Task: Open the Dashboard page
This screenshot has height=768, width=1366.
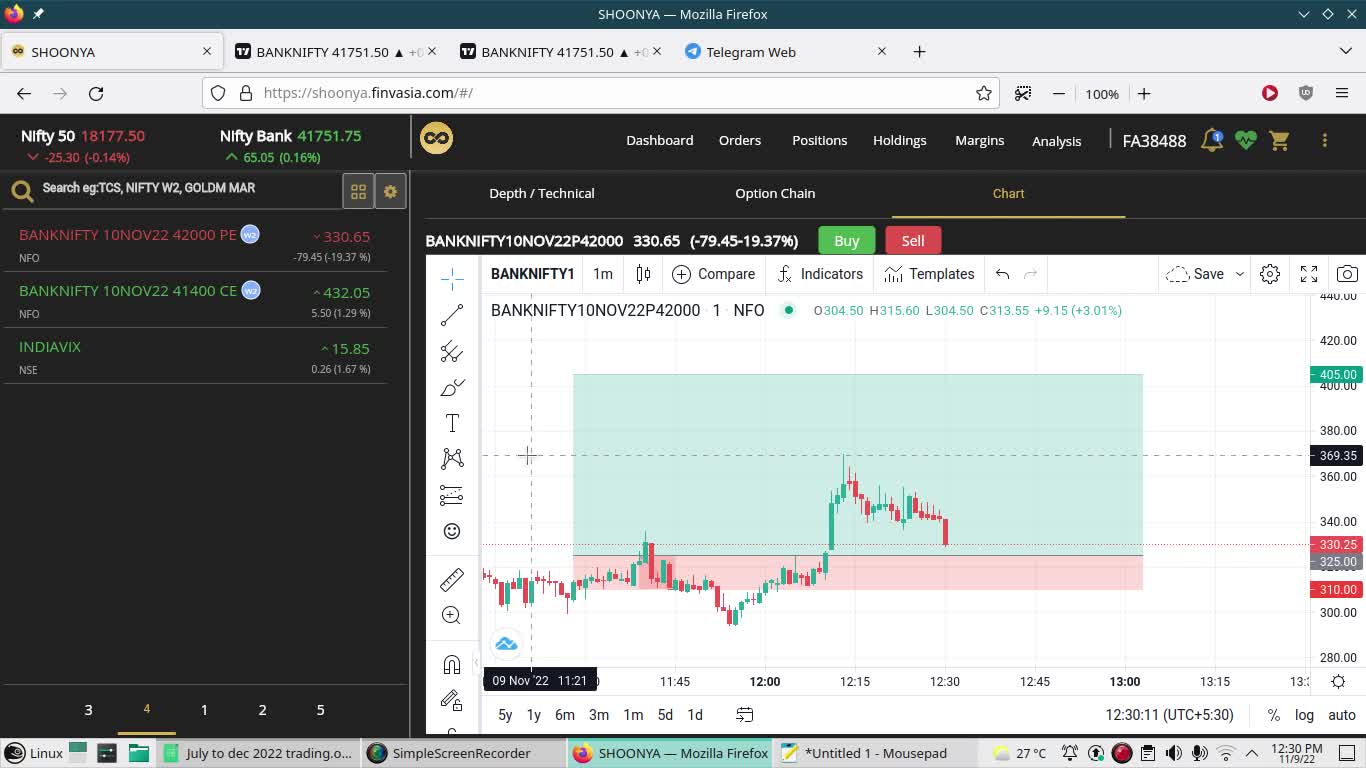Action: coord(659,140)
